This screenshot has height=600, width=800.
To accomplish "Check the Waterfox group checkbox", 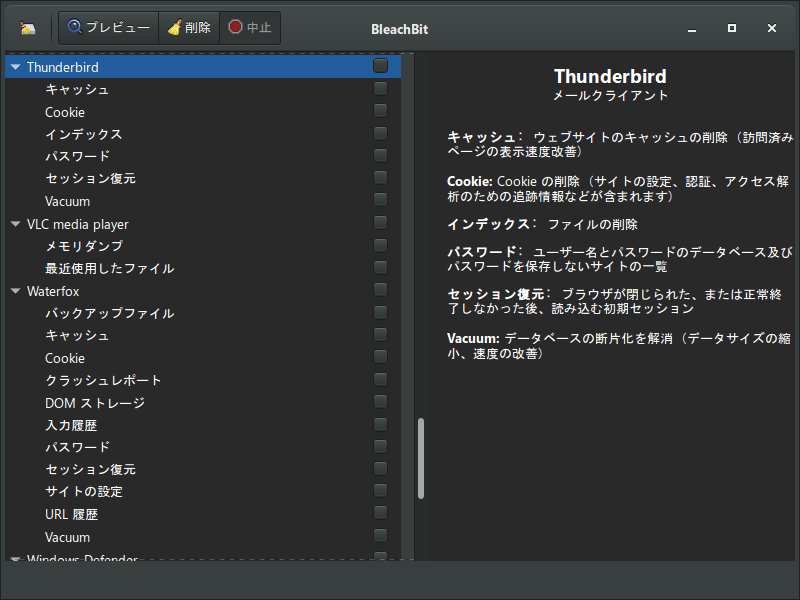I will 380,290.
